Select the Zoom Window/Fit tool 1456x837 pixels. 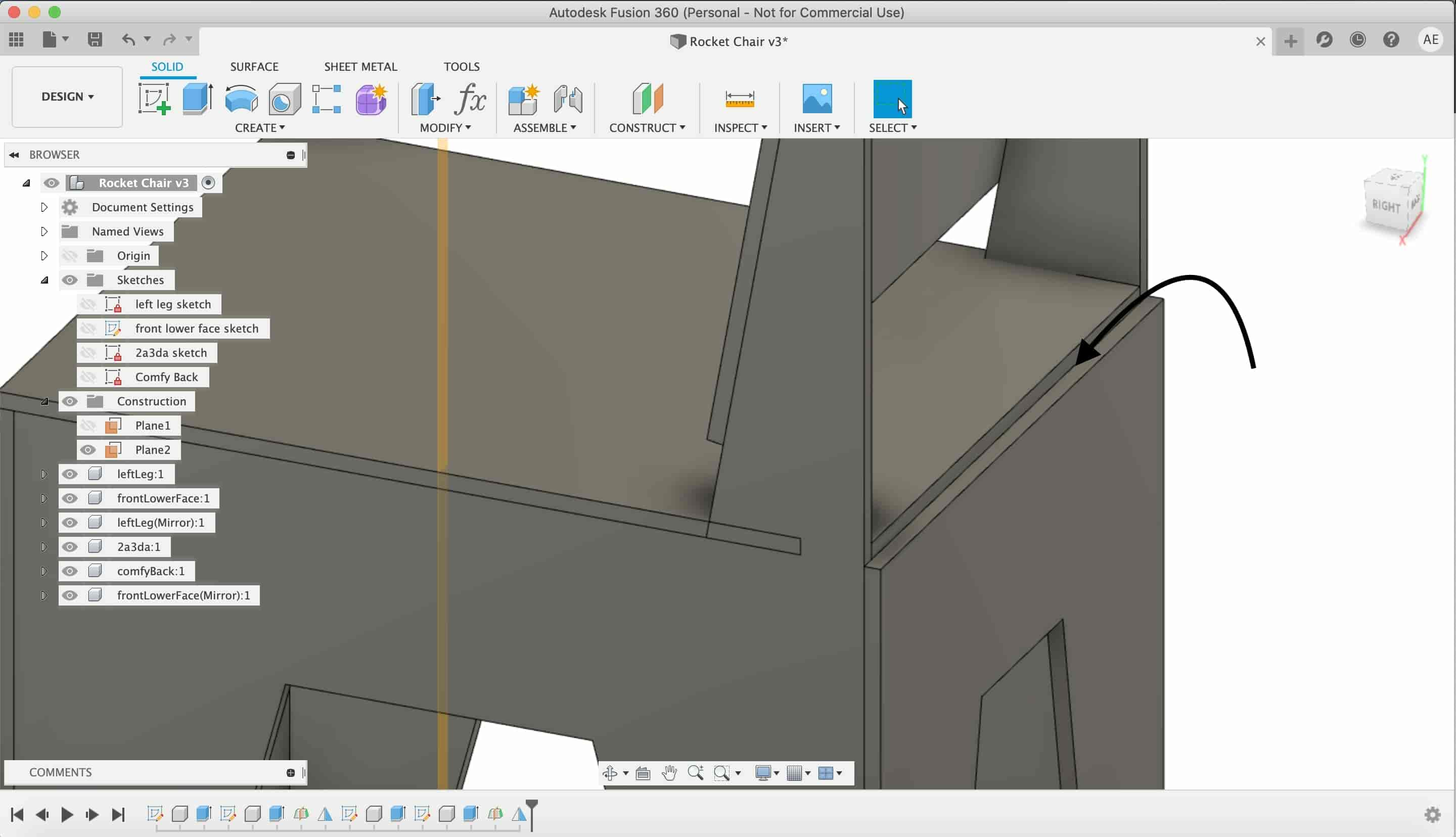tap(721, 773)
